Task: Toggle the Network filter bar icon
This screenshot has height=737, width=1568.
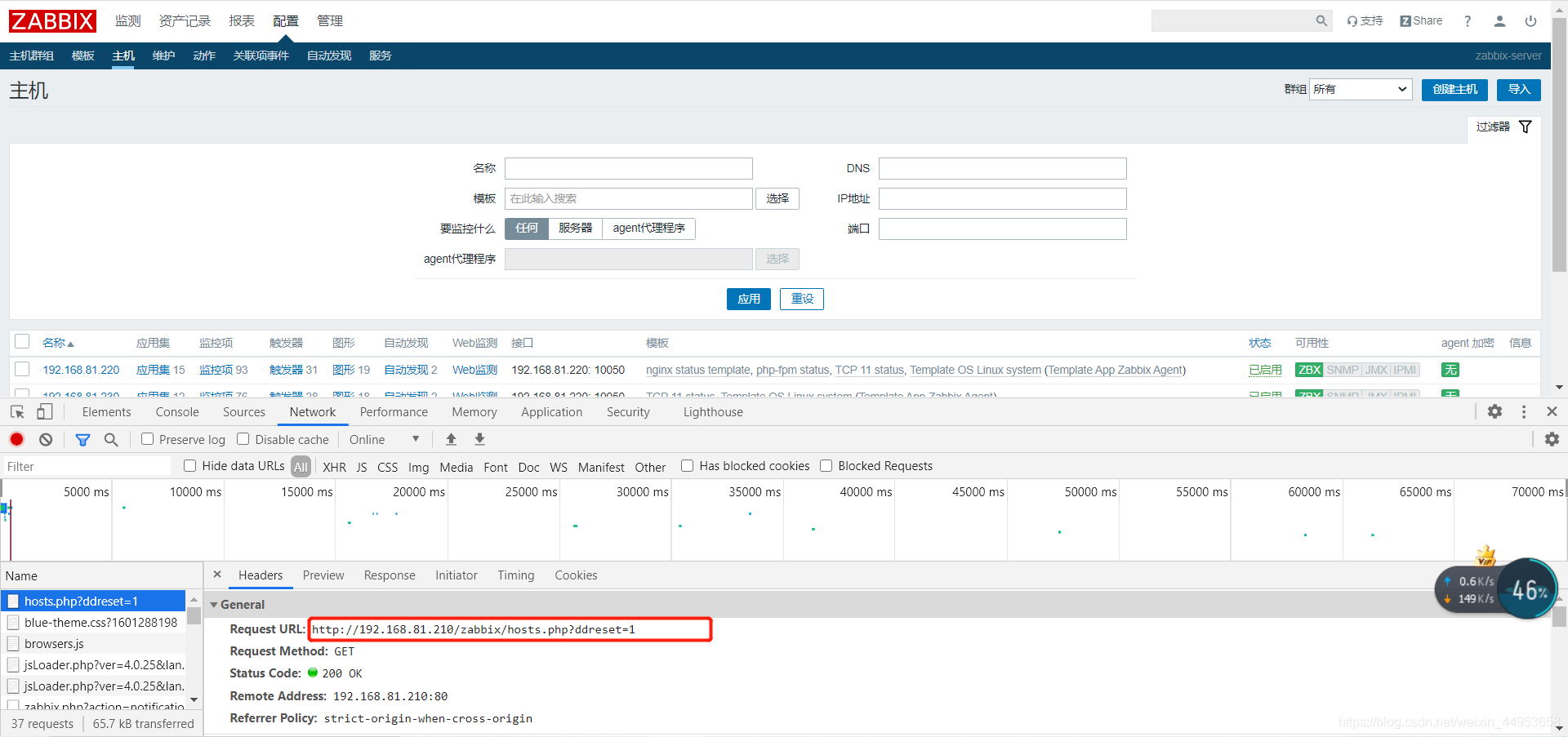Action: pyautogui.click(x=82, y=440)
